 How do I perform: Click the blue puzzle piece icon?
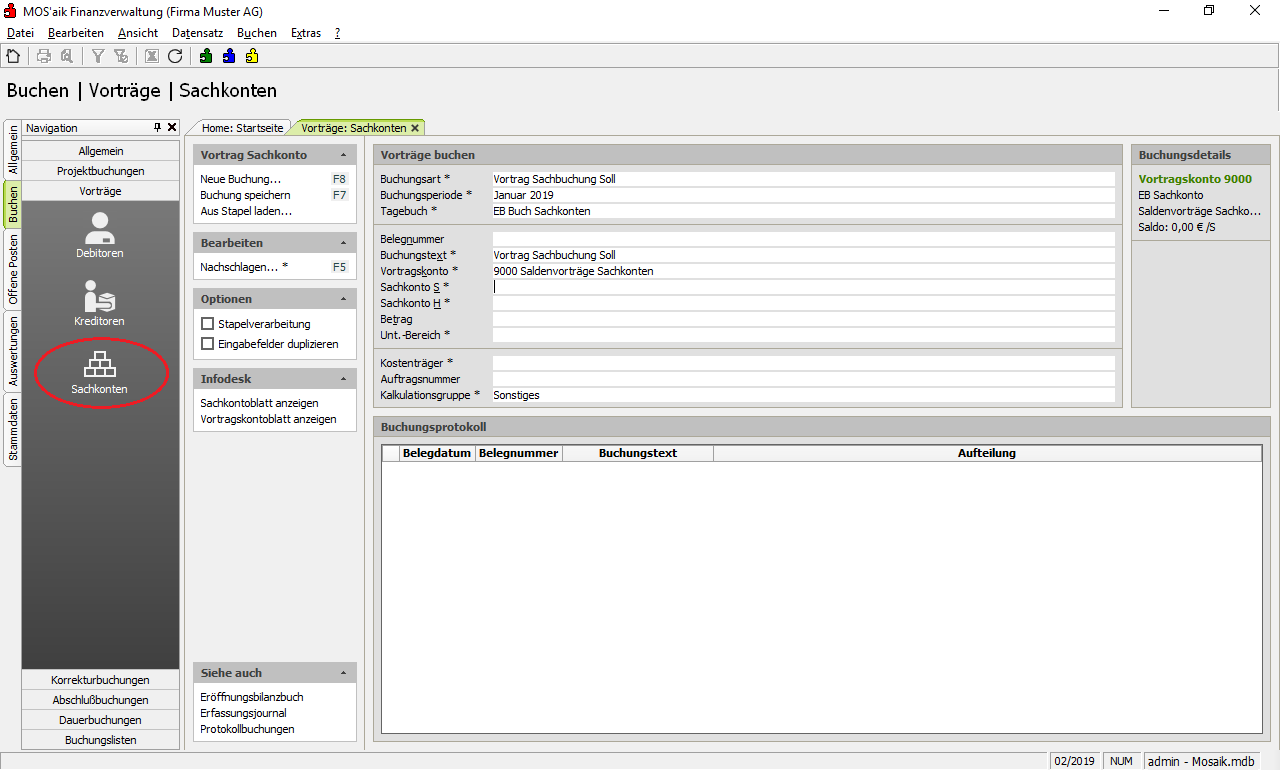(229, 56)
